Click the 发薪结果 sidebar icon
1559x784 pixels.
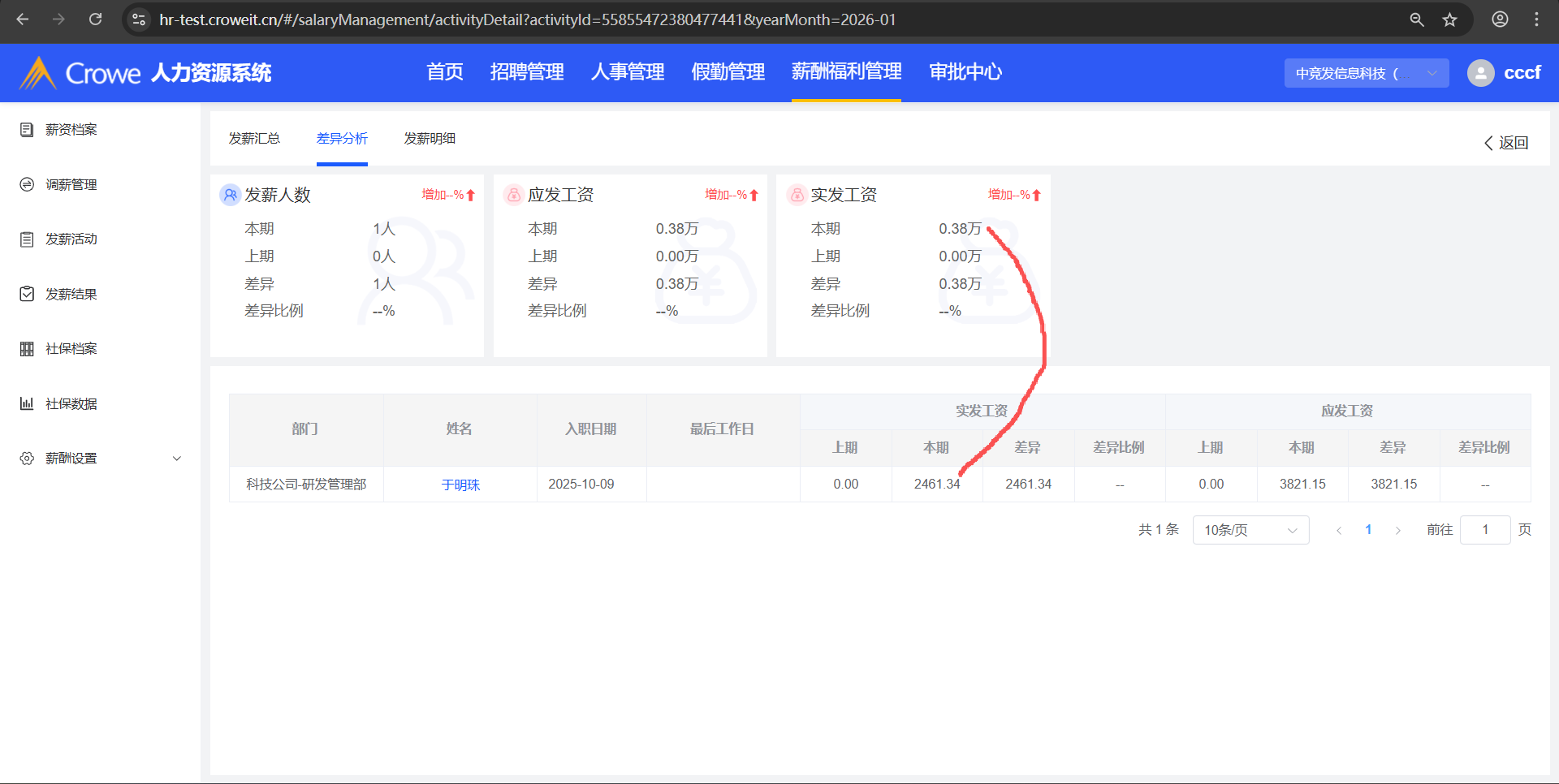coord(27,294)
